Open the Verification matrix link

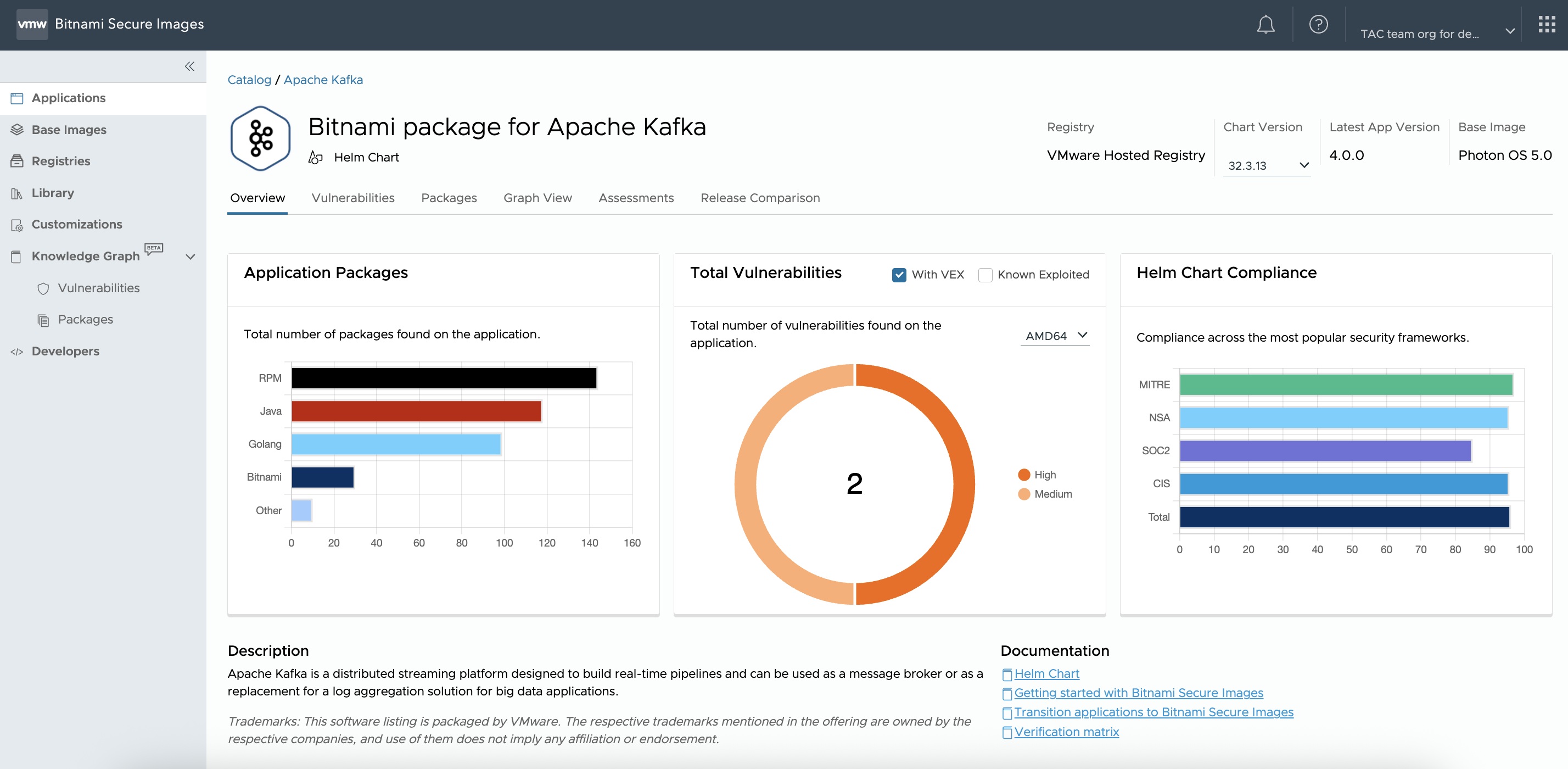click(1066, 732)
